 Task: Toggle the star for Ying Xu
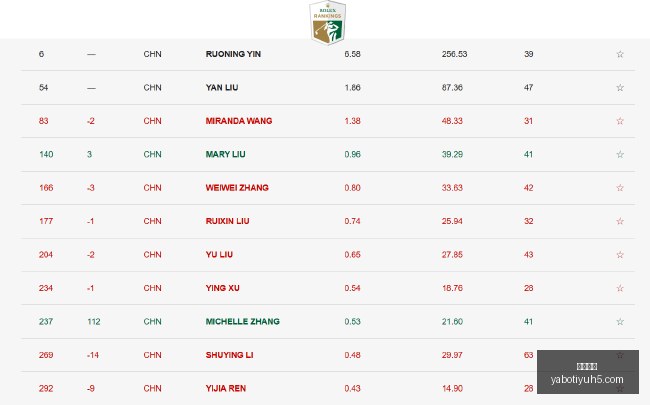tap(620, 288)
